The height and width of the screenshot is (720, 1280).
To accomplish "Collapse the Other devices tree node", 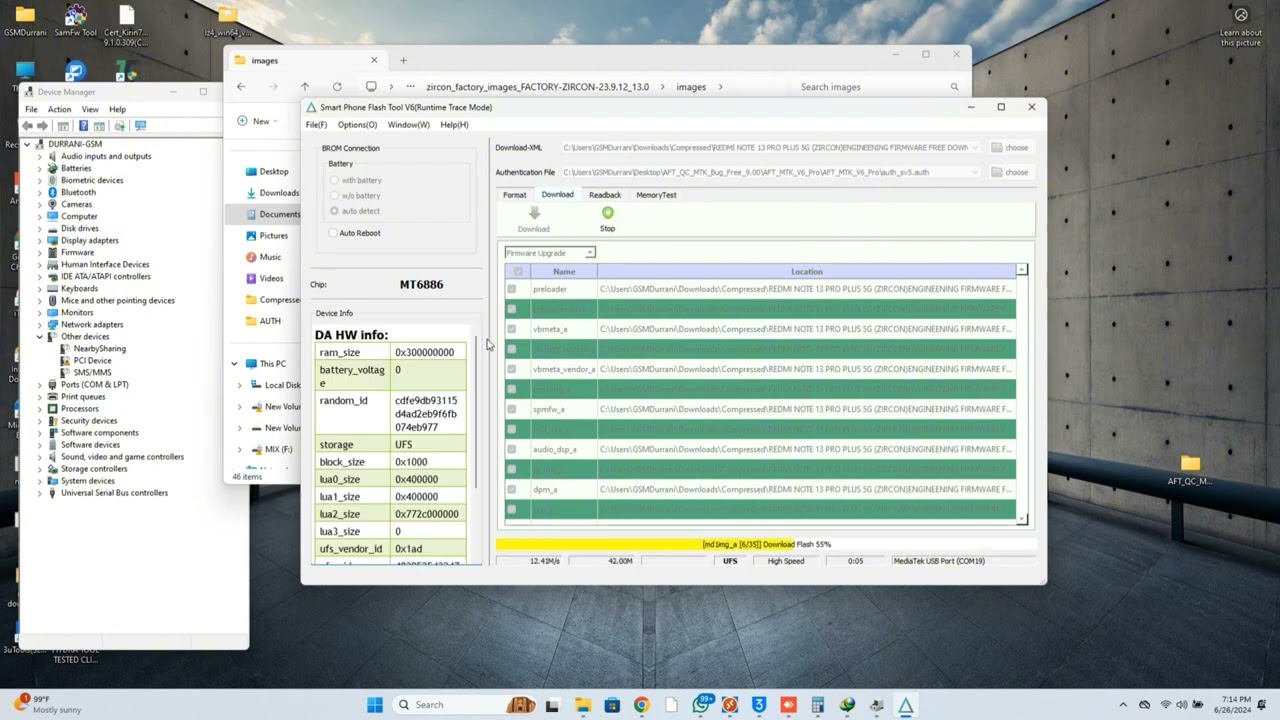I will (x=40, y=337).
